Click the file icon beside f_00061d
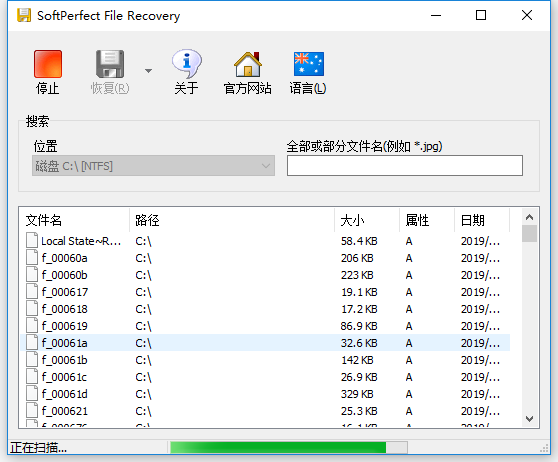The image size is (558, 462). [32, 393]
